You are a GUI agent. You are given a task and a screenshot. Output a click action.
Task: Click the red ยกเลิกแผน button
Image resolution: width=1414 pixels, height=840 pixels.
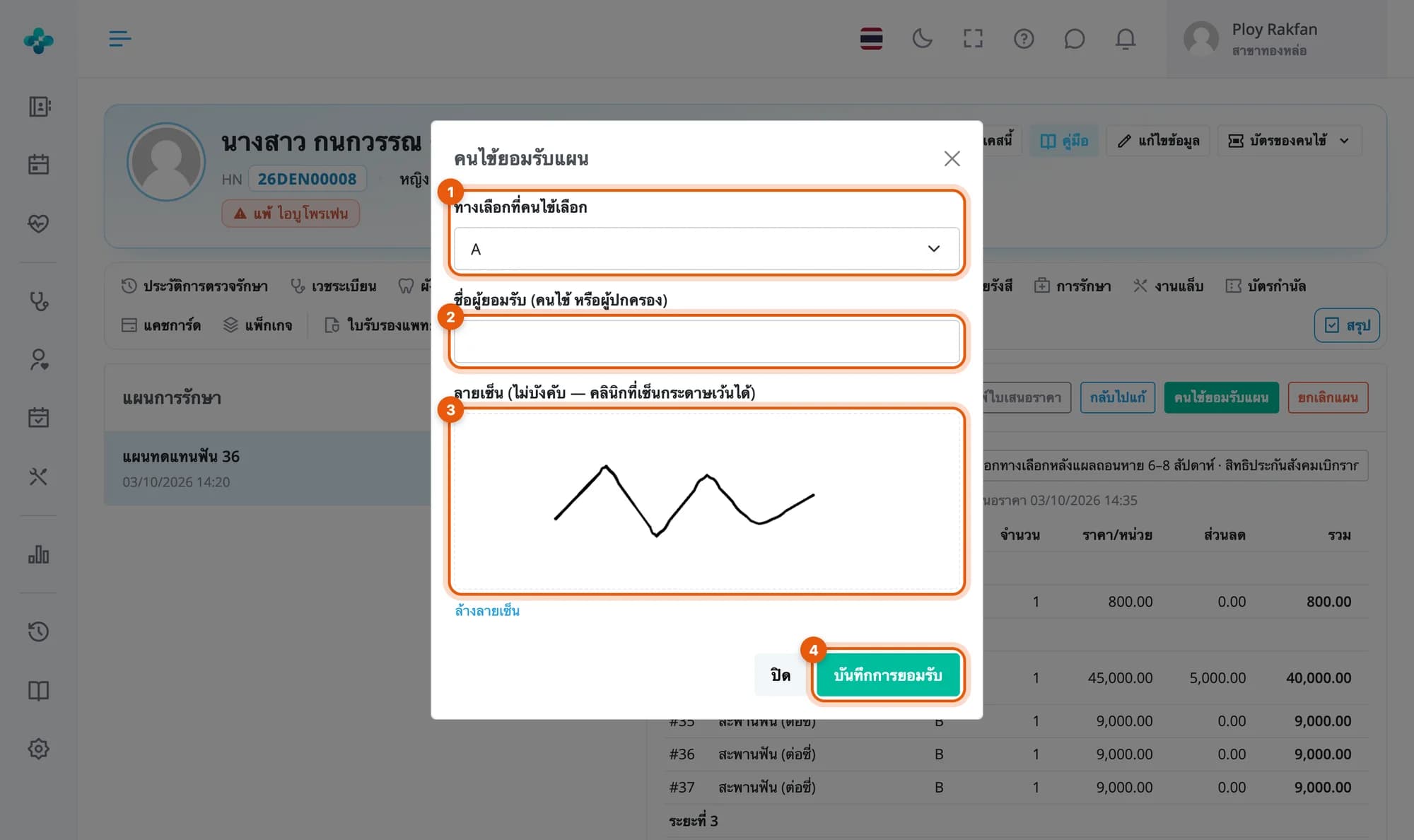click(x=1328, y=397)
